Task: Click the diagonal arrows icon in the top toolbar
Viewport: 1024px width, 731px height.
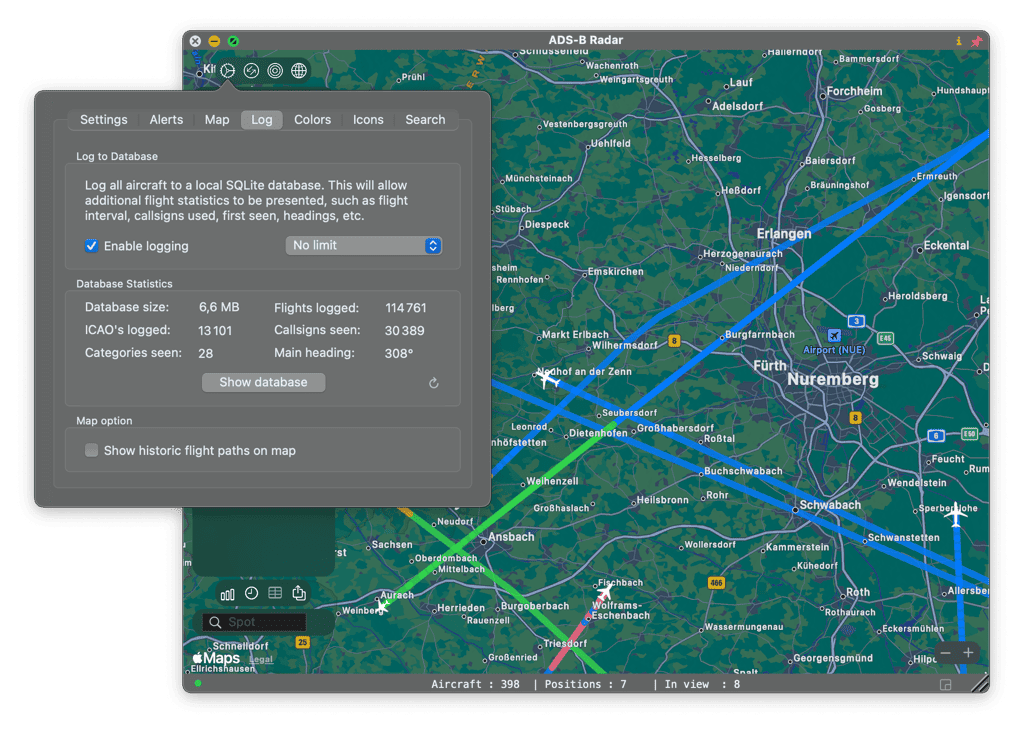Action: coord(251,70)
